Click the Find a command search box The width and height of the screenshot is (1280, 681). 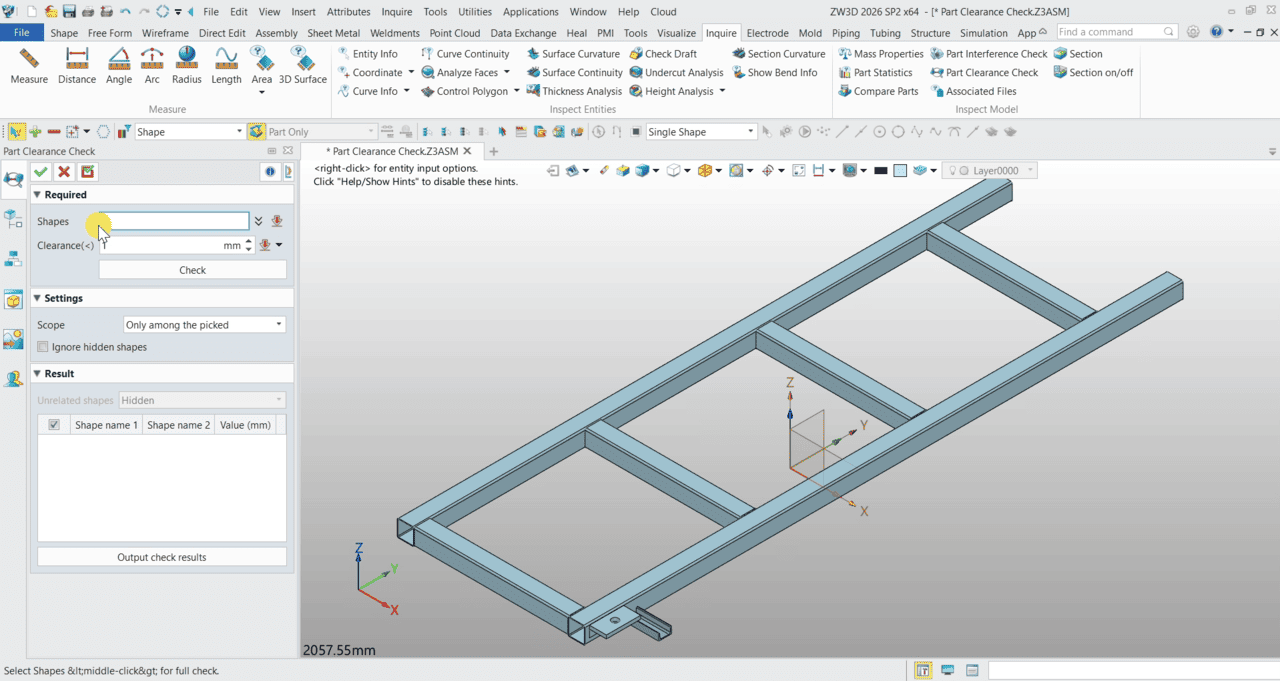1116,32
